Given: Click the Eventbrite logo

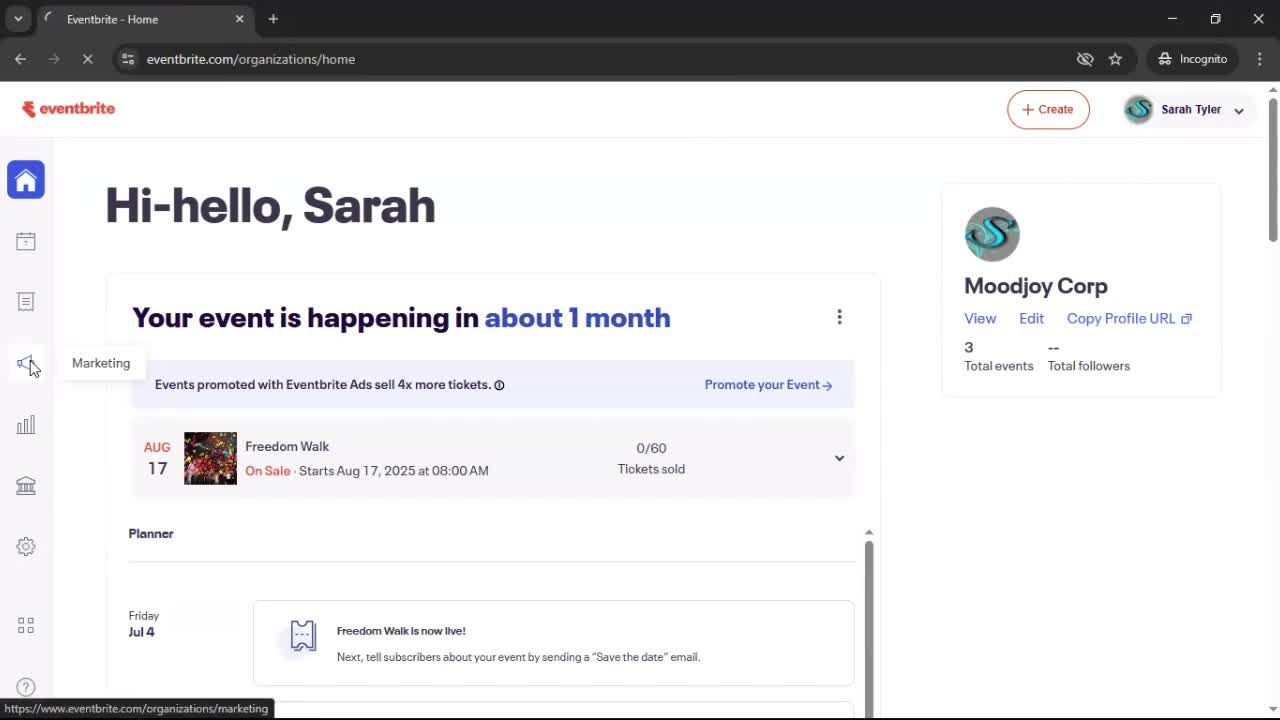Looking at the screenshot, I should click(69, 109).
